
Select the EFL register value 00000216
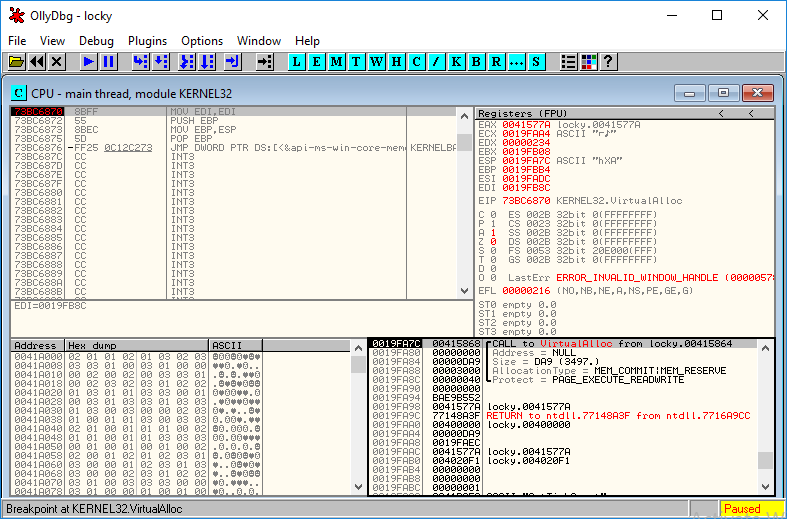[x=526, y=291]
